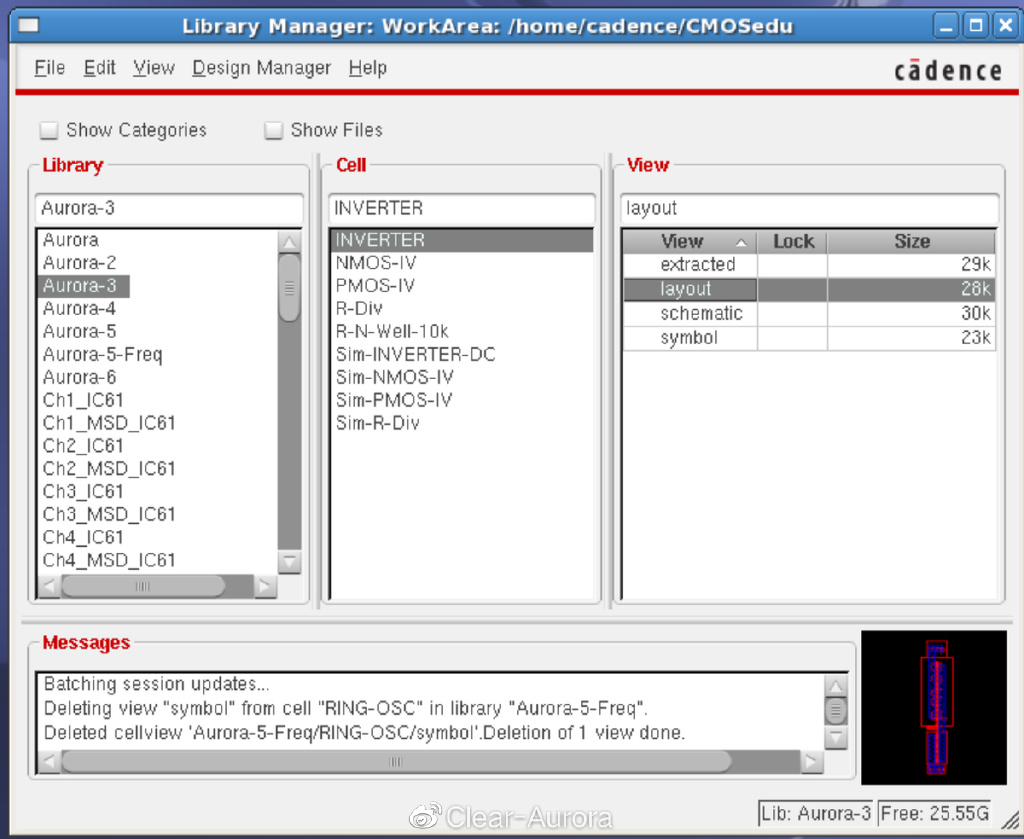Click Library list scroll down arrow

[289, 562]
